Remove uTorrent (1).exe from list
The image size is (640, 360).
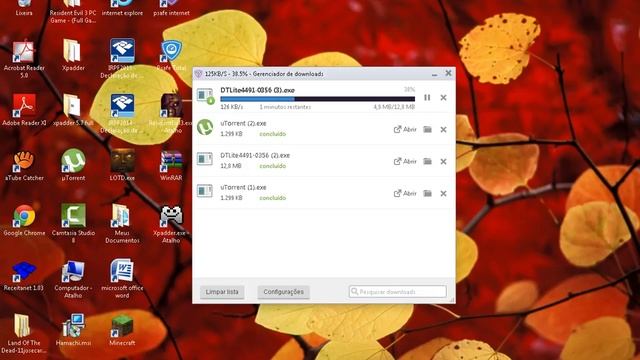tap(443, 193)
